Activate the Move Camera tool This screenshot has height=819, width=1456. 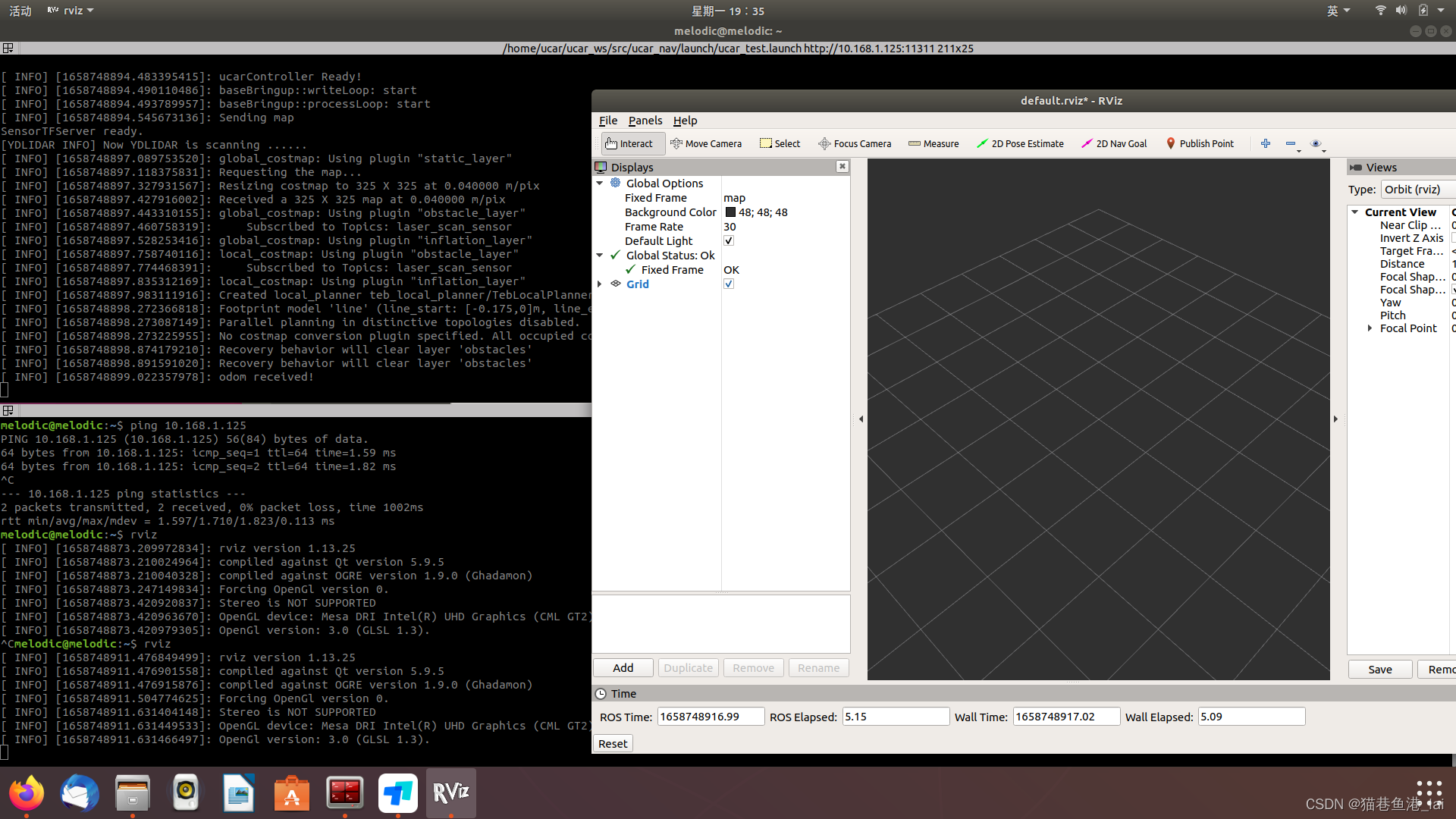click(x=706, y=143)
